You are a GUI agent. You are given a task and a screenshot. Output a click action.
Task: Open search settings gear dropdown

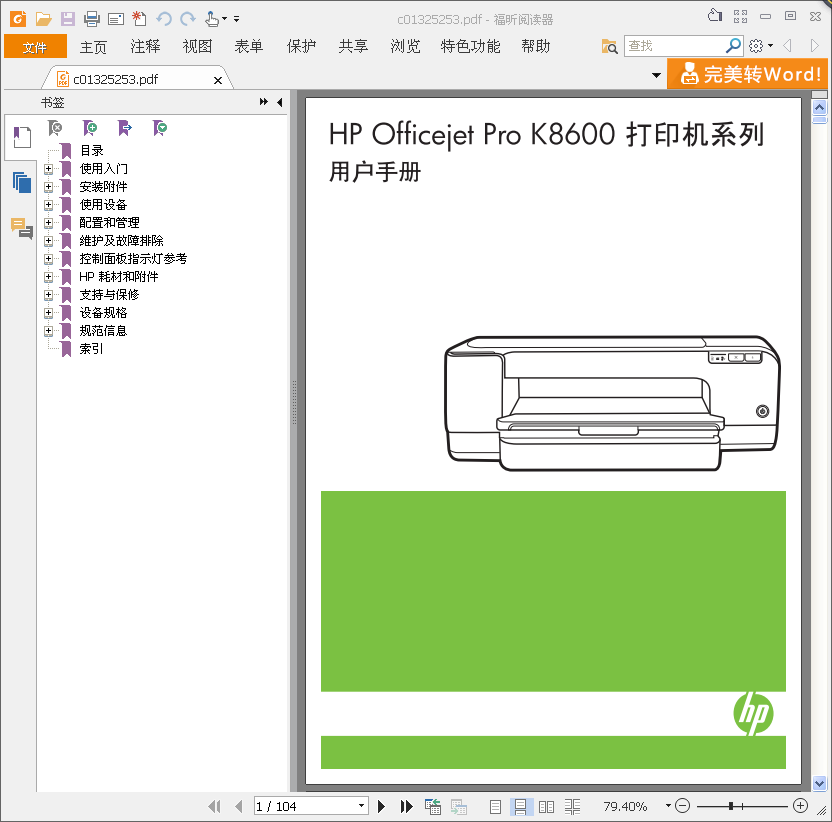760,46
